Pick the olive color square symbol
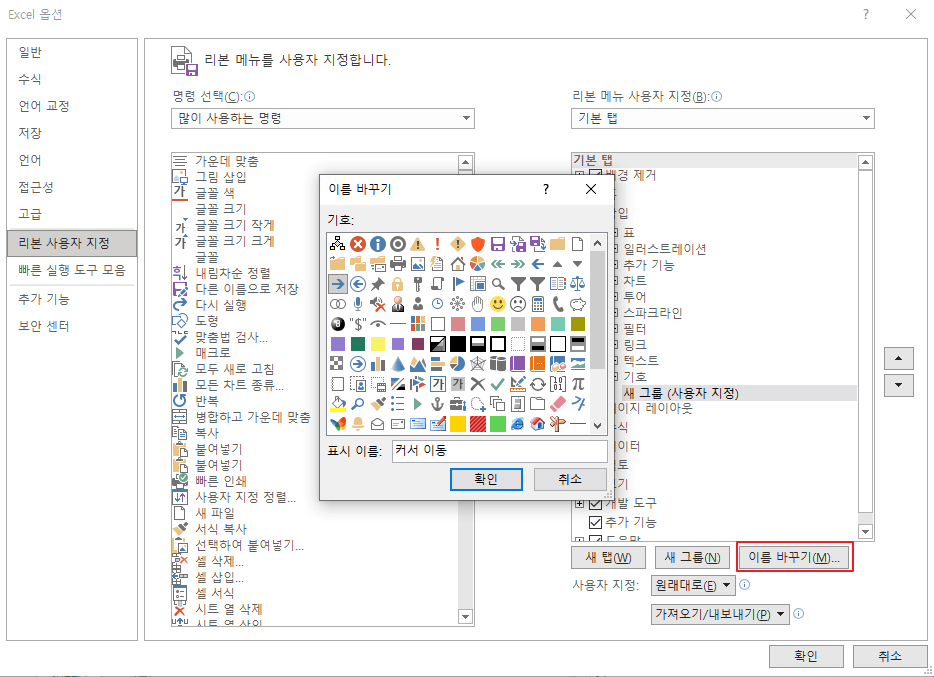 [x=578, y=324]
